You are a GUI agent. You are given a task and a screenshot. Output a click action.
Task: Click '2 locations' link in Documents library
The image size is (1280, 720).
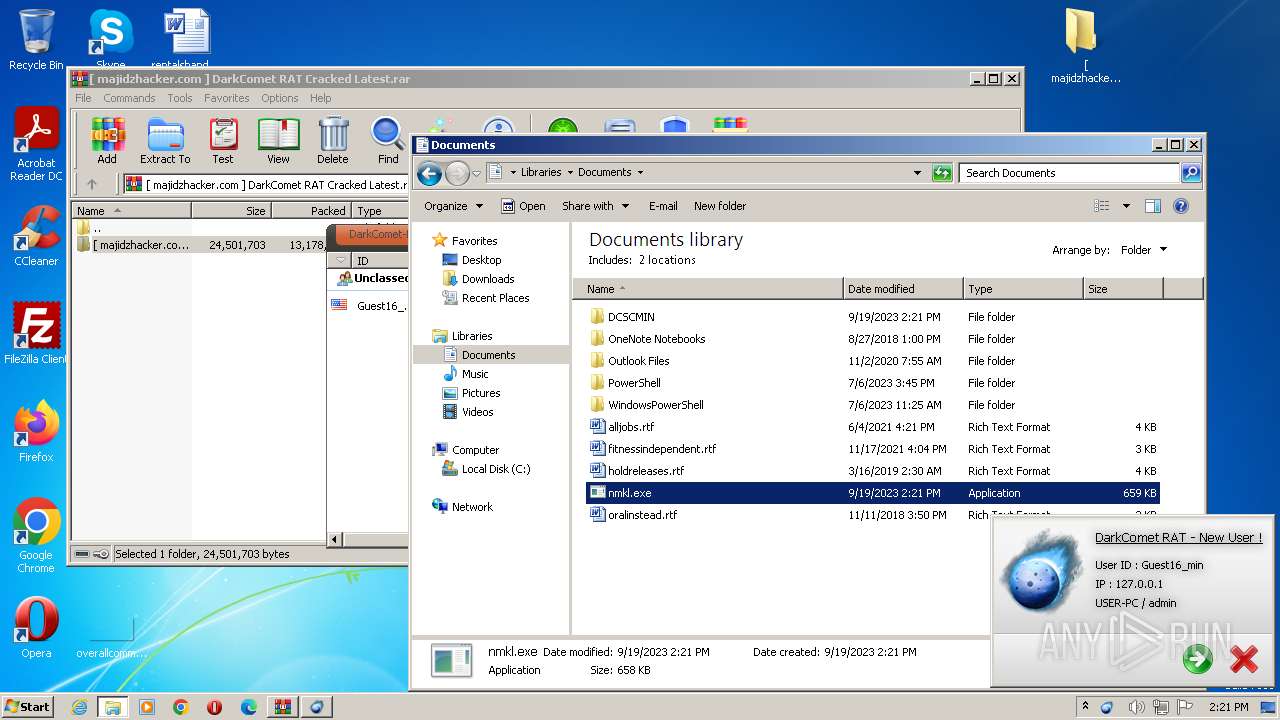point(667,260)
